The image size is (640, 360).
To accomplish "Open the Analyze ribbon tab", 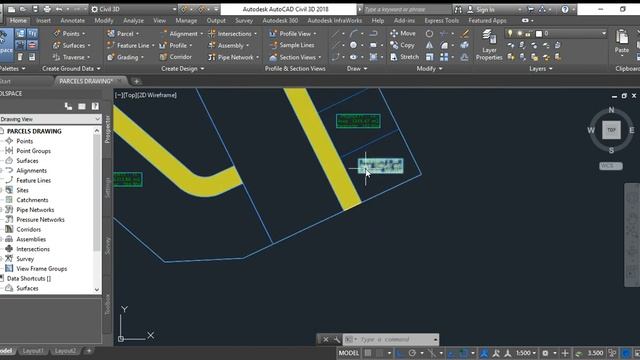I will [x=133, y=20].
